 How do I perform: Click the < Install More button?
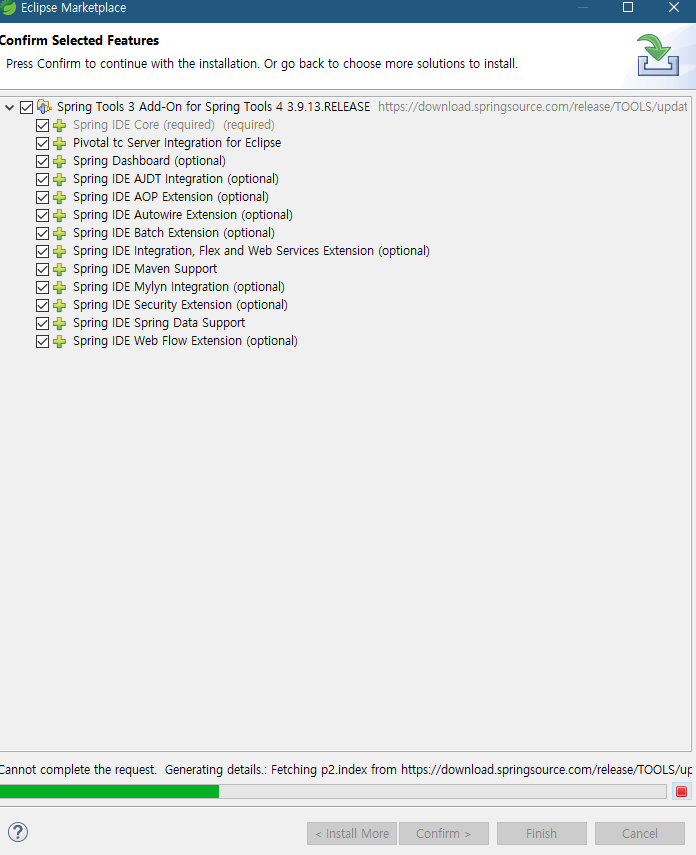(x=352, y=833)
